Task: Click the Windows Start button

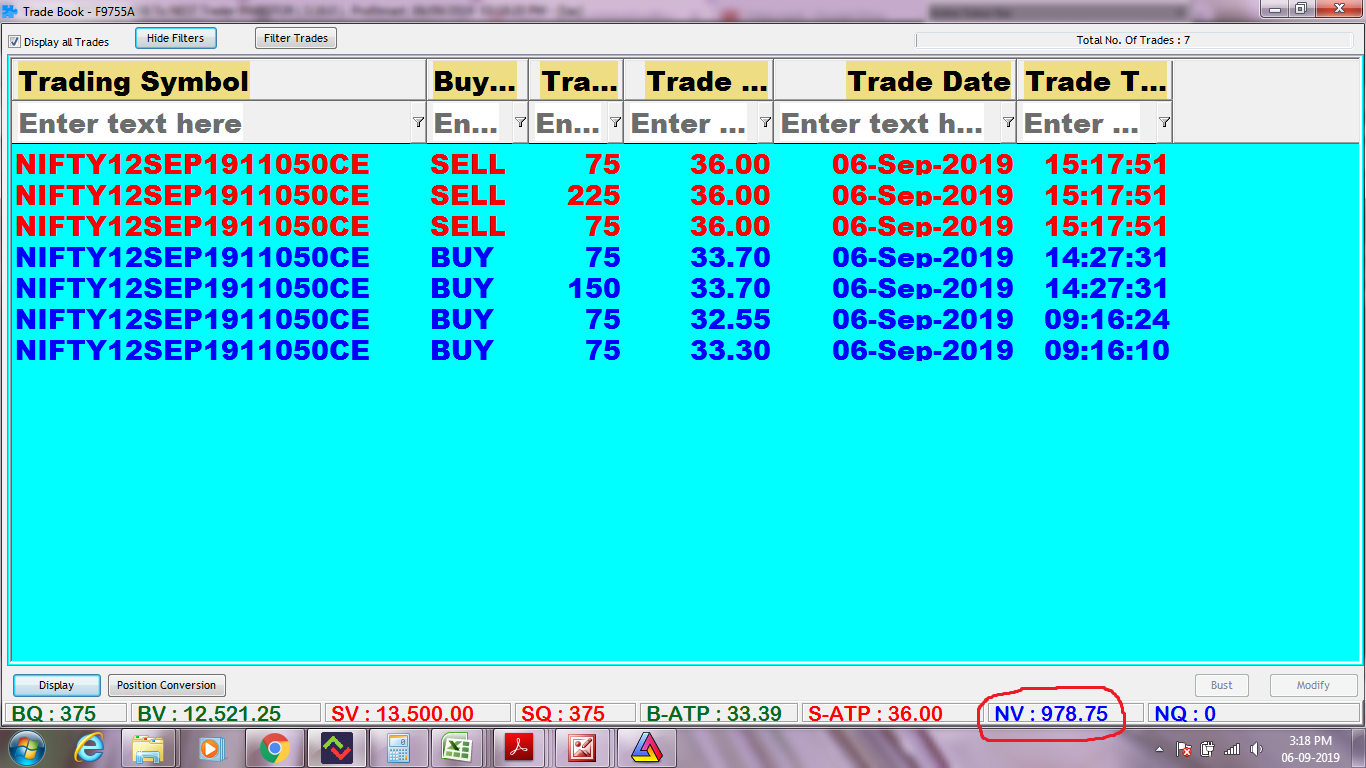Action: [x=27, y=747]
